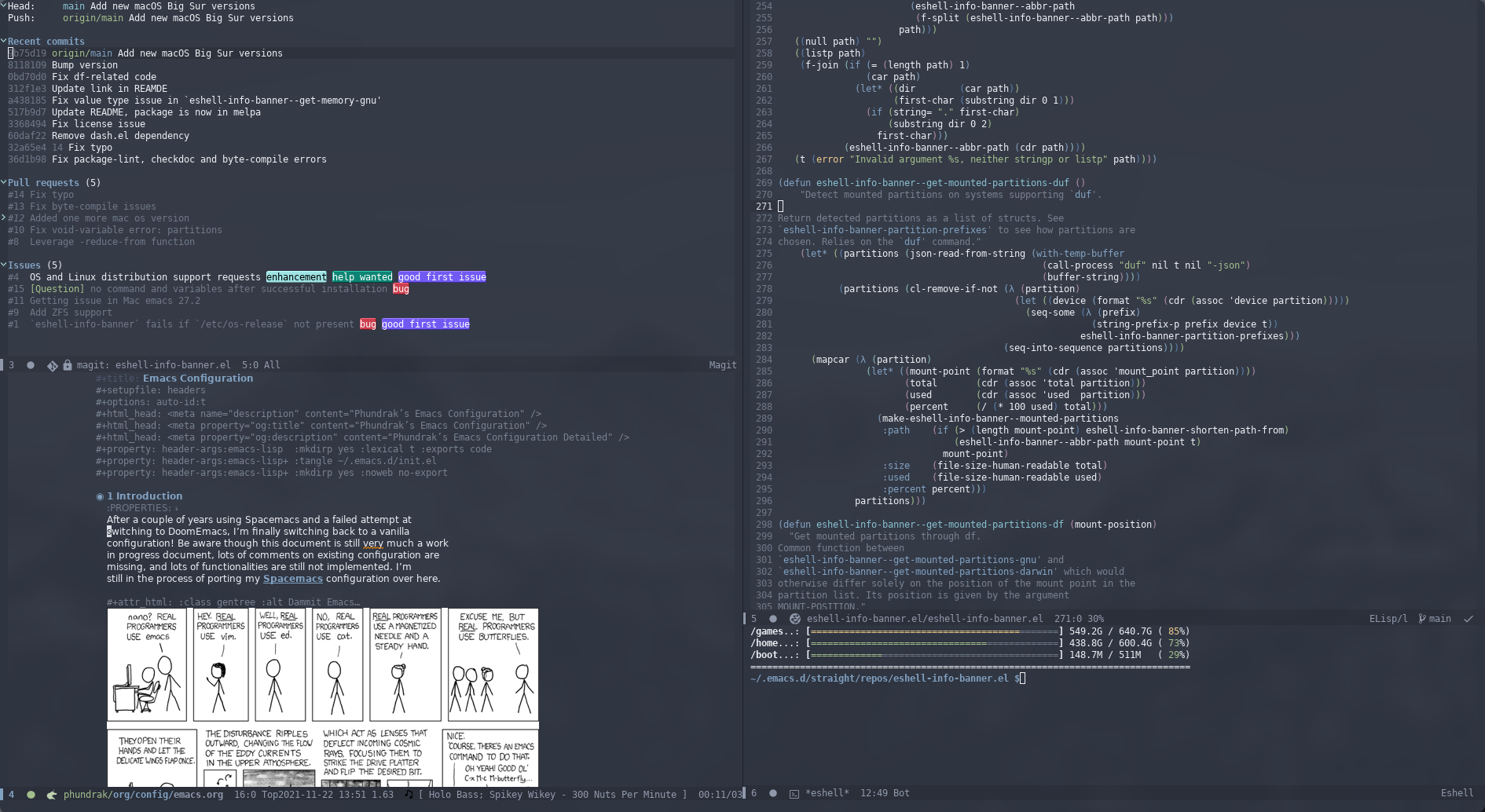Click the buffer state dot in eshell modeline

point(772,793)
